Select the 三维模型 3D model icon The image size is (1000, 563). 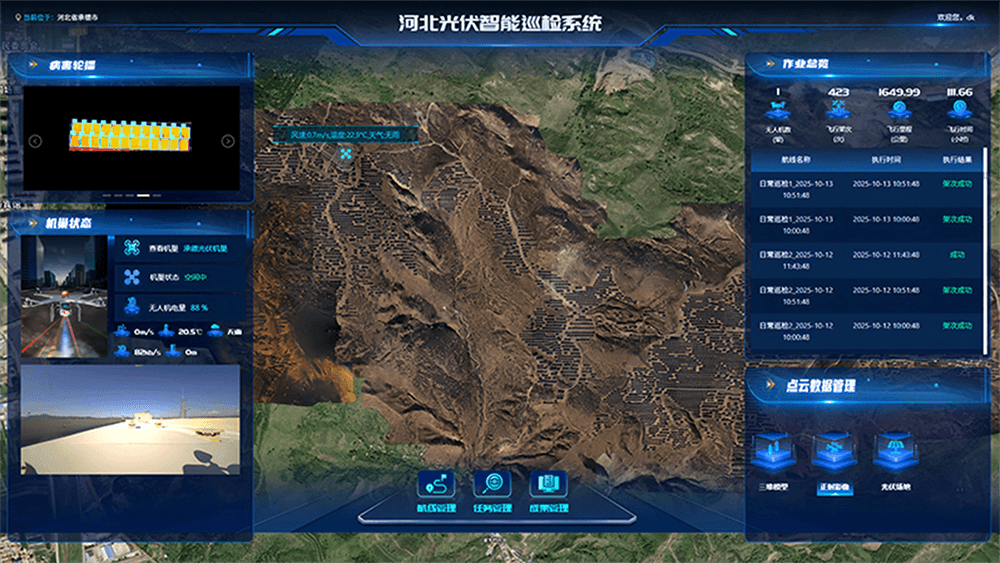point(774,452)
